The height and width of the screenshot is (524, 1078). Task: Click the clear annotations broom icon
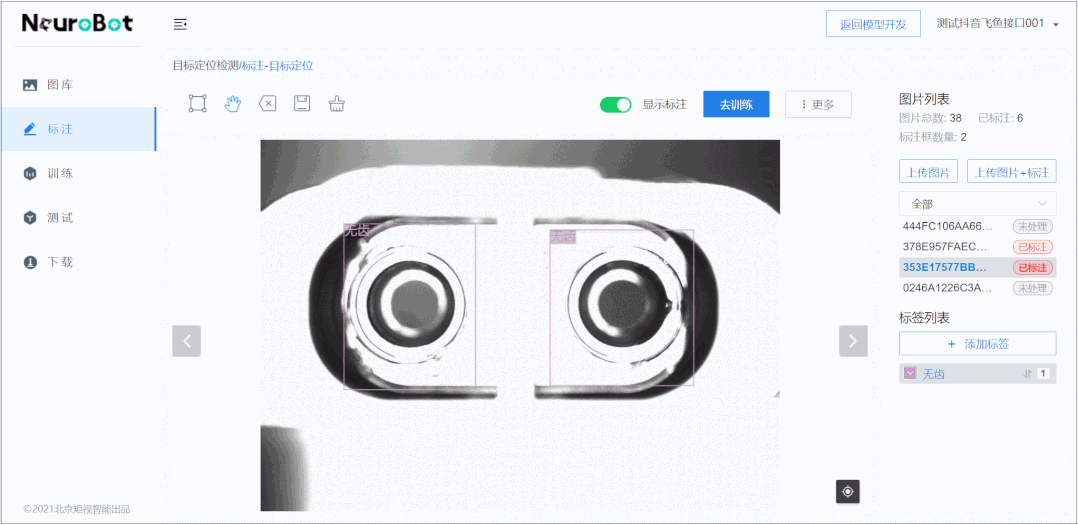(x=337, y=104)
